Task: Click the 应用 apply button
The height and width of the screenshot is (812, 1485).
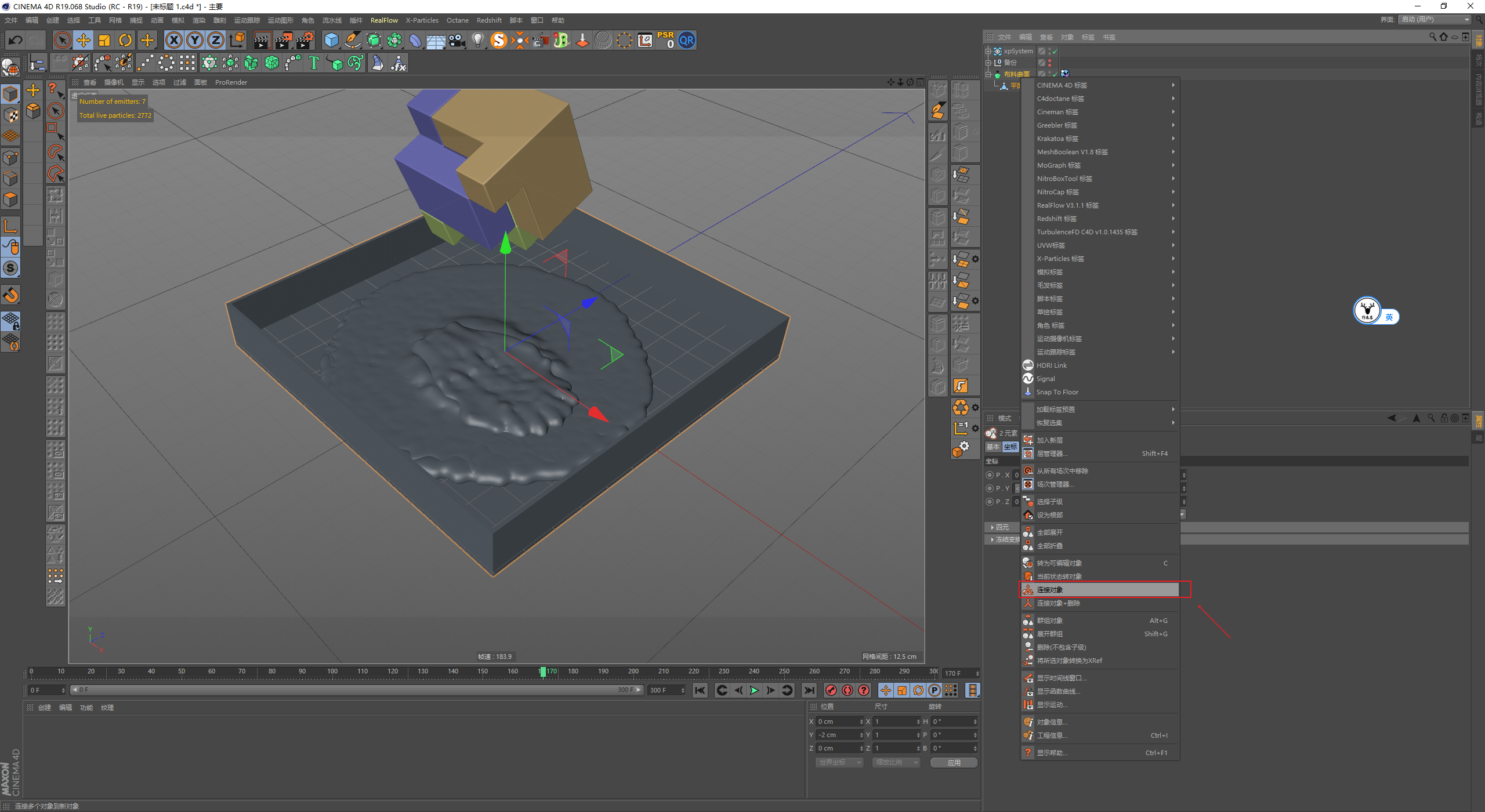Action: click(954, 763)
